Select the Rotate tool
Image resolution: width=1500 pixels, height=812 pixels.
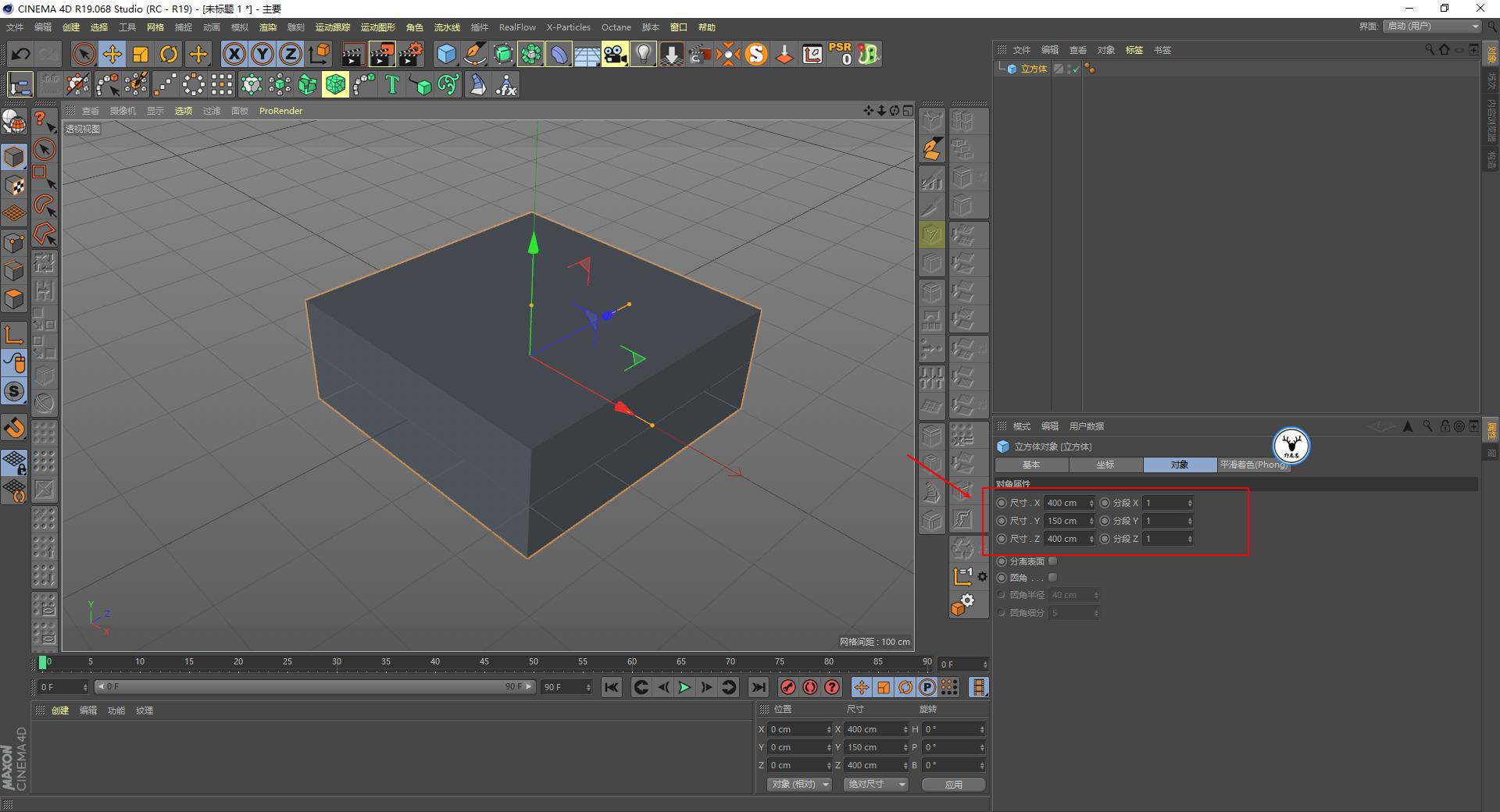tap(169, 54)
